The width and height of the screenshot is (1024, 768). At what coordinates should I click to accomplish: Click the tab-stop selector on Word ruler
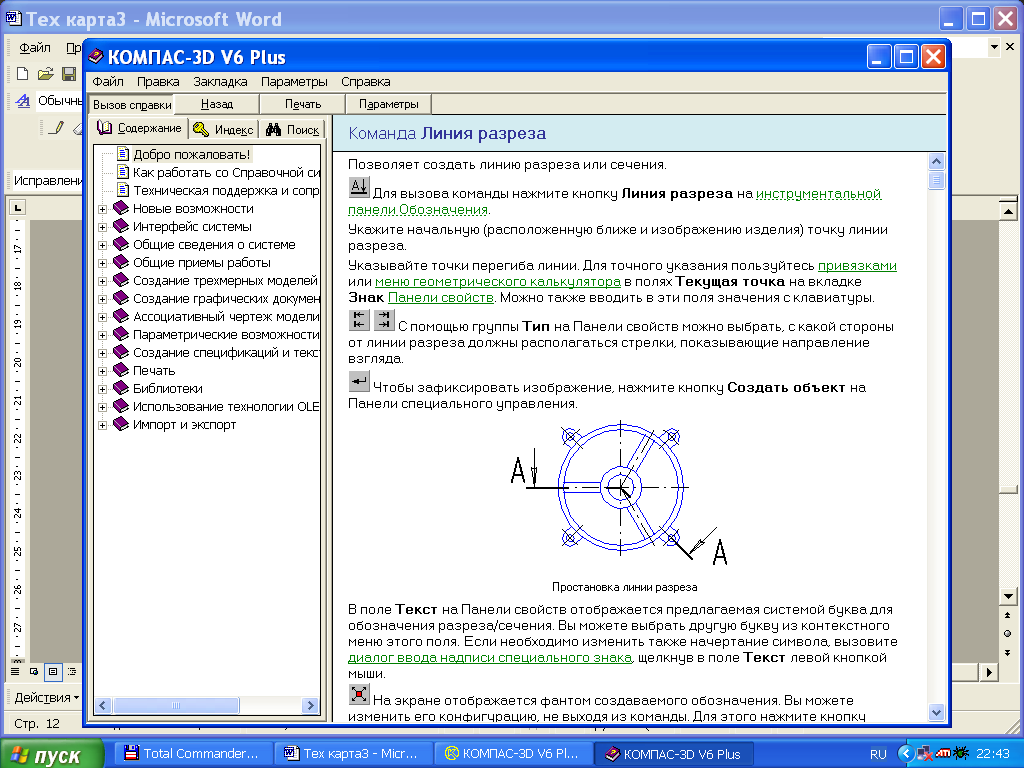(x=18, y=208)
